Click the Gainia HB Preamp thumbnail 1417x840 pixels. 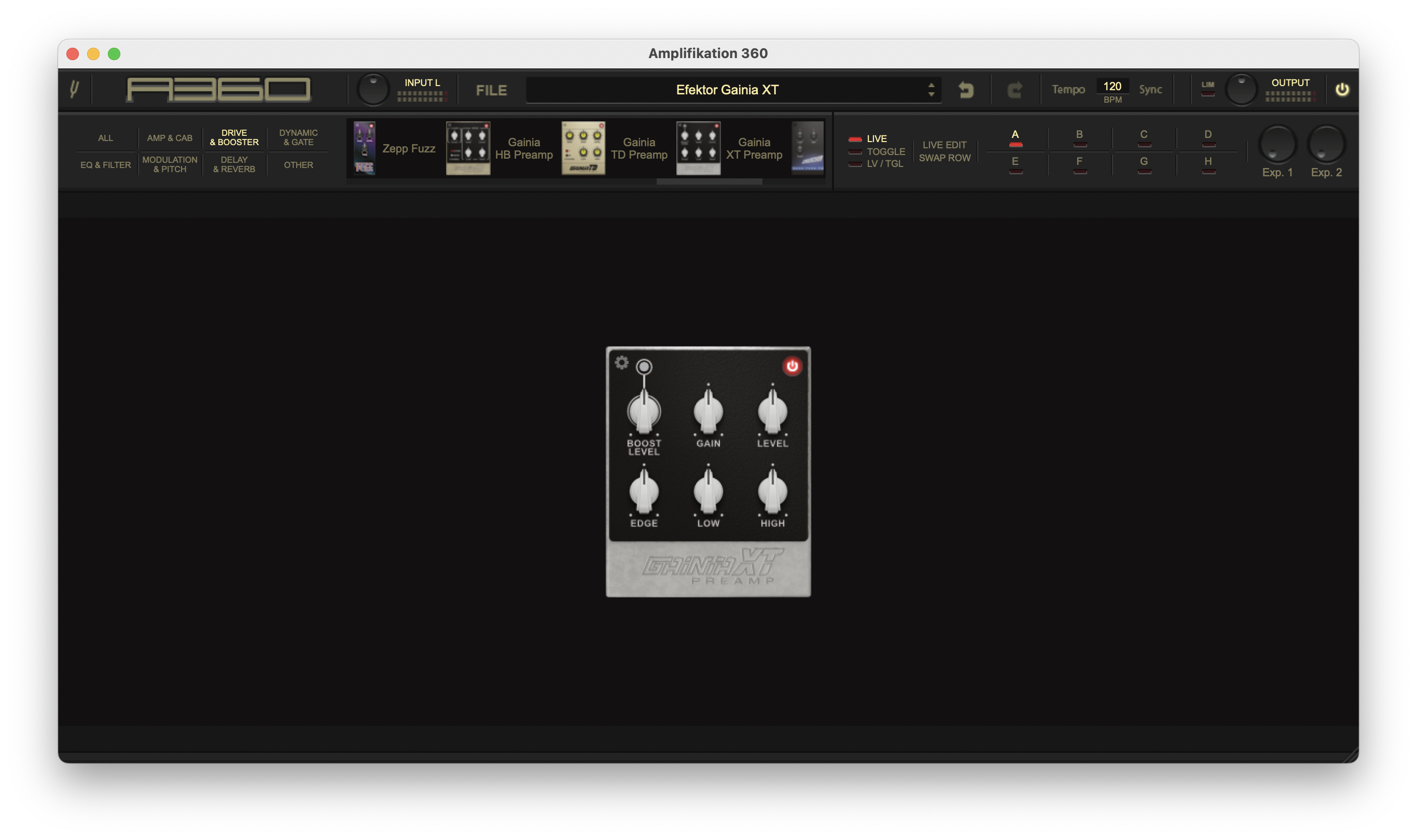[x=468, y=148]
